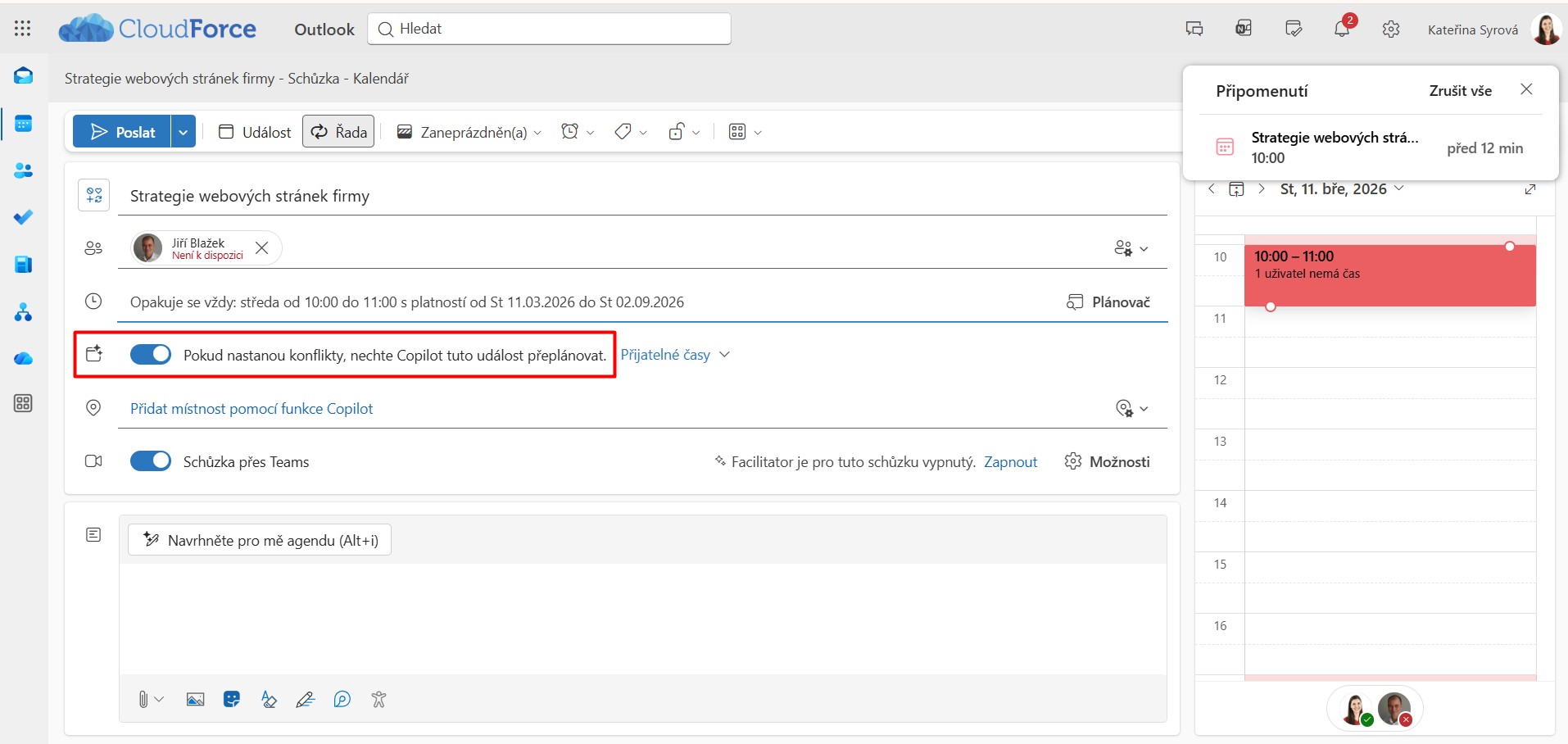Remove attendee Jiří Blažek
Viewport: 1568px width, 744px height.
(x=262, y=247)
